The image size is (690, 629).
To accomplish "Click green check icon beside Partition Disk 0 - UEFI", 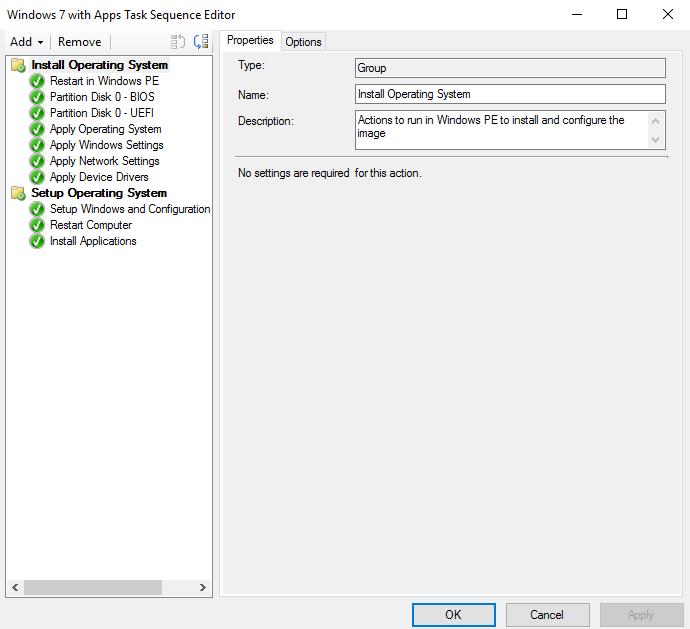I will coord(37,113).
